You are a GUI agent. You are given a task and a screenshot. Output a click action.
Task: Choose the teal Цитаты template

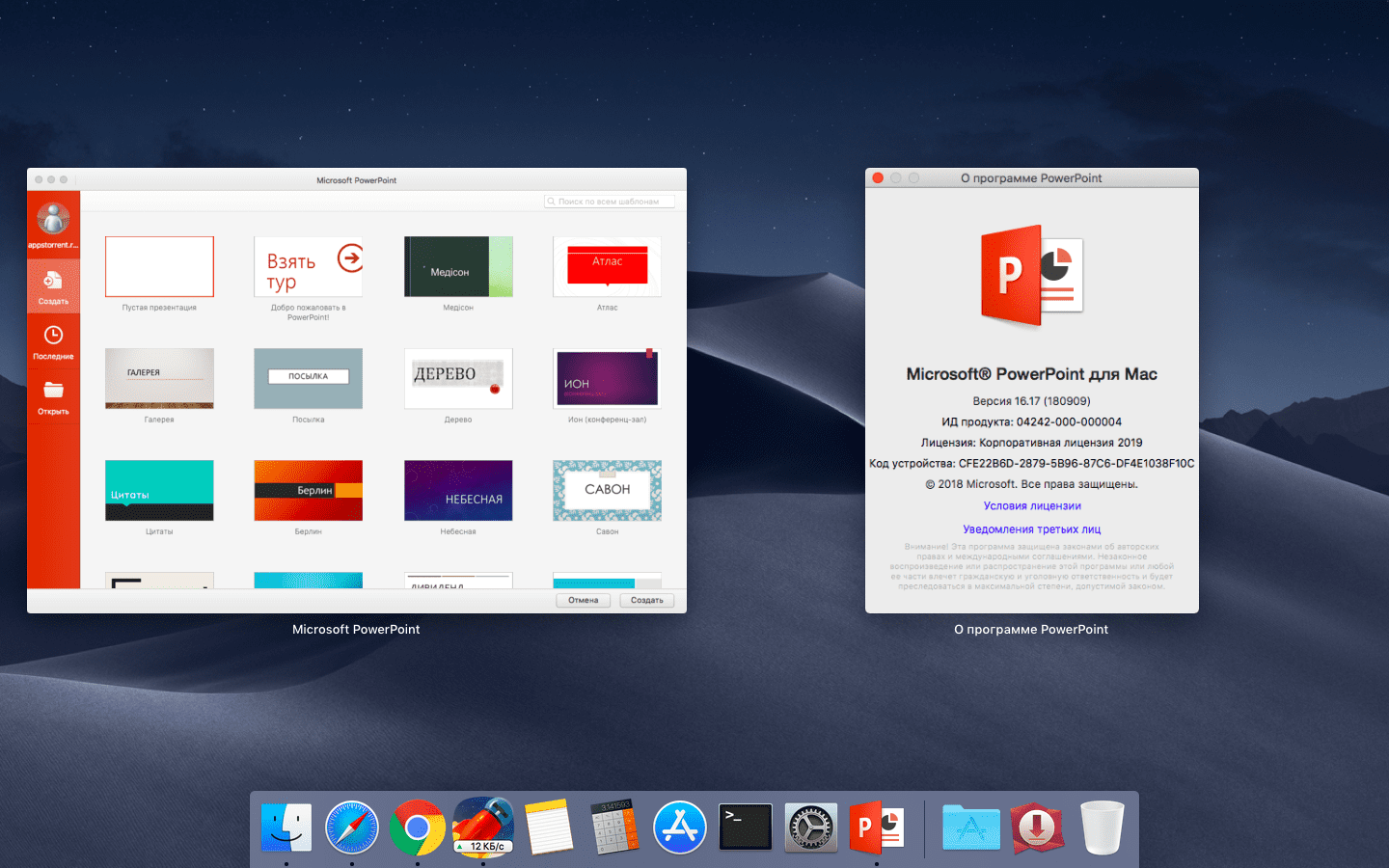[159, 490]
